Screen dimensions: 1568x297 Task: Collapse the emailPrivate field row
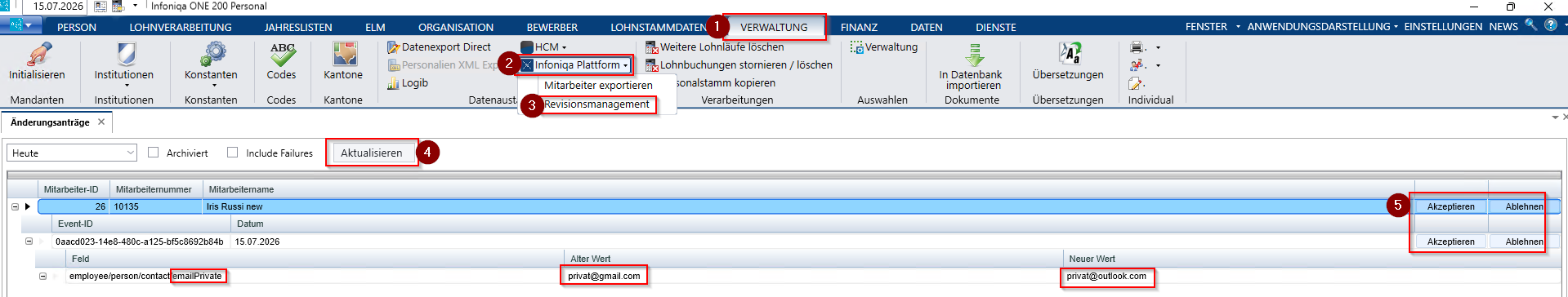tap(43, 276)
